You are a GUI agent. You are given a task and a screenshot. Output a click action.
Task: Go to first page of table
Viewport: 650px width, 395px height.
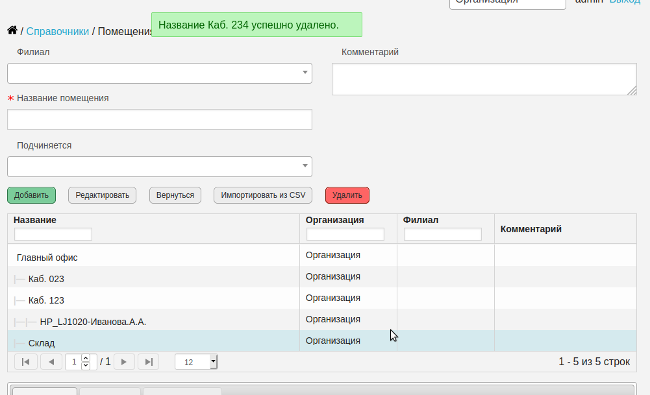(26, 362)
